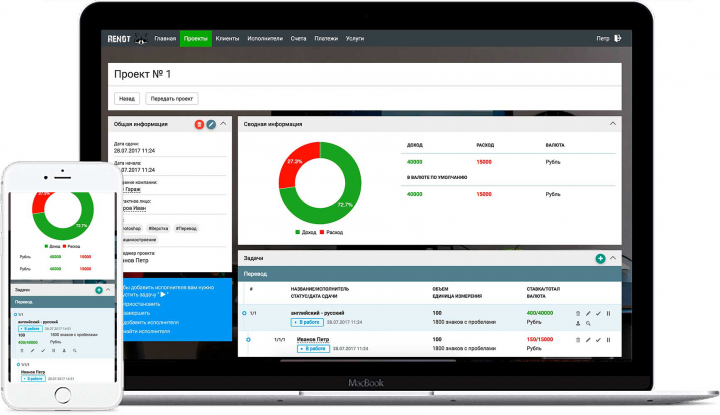Click the 400/40000 rate value on laptop
This screenshot has width=720, height=415.
(x=540, y=313)
